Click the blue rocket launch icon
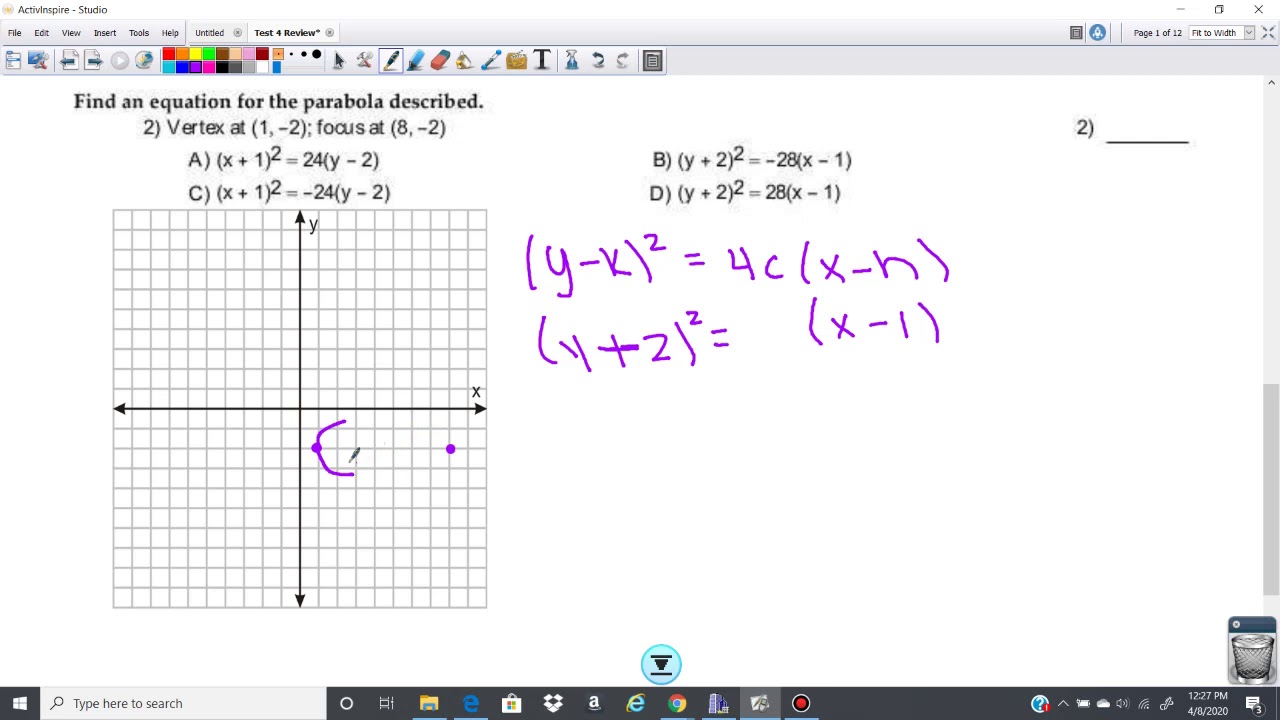Screen dimensions: 1280x720 (x=1098, y=33)
